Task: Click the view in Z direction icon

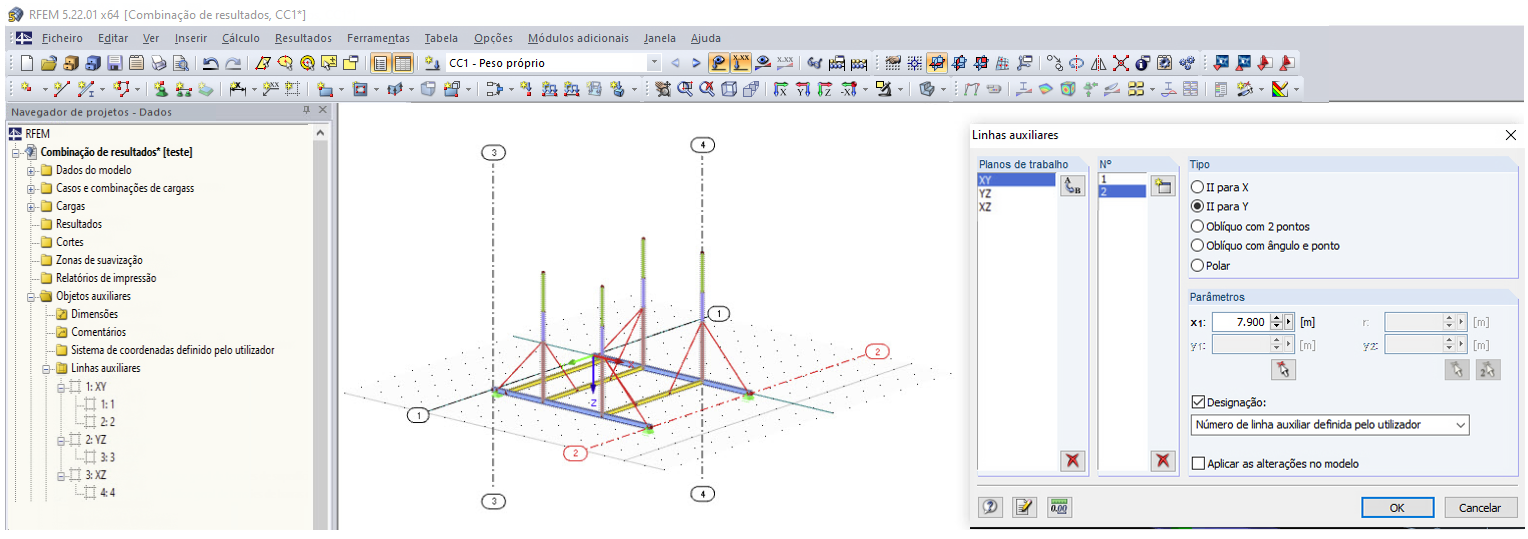Action: click(825, 89)
